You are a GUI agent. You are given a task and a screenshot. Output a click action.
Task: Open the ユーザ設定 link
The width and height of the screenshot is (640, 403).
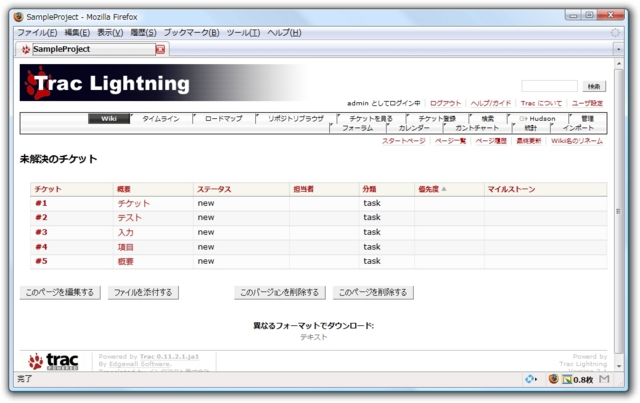(x=587, y=103)
